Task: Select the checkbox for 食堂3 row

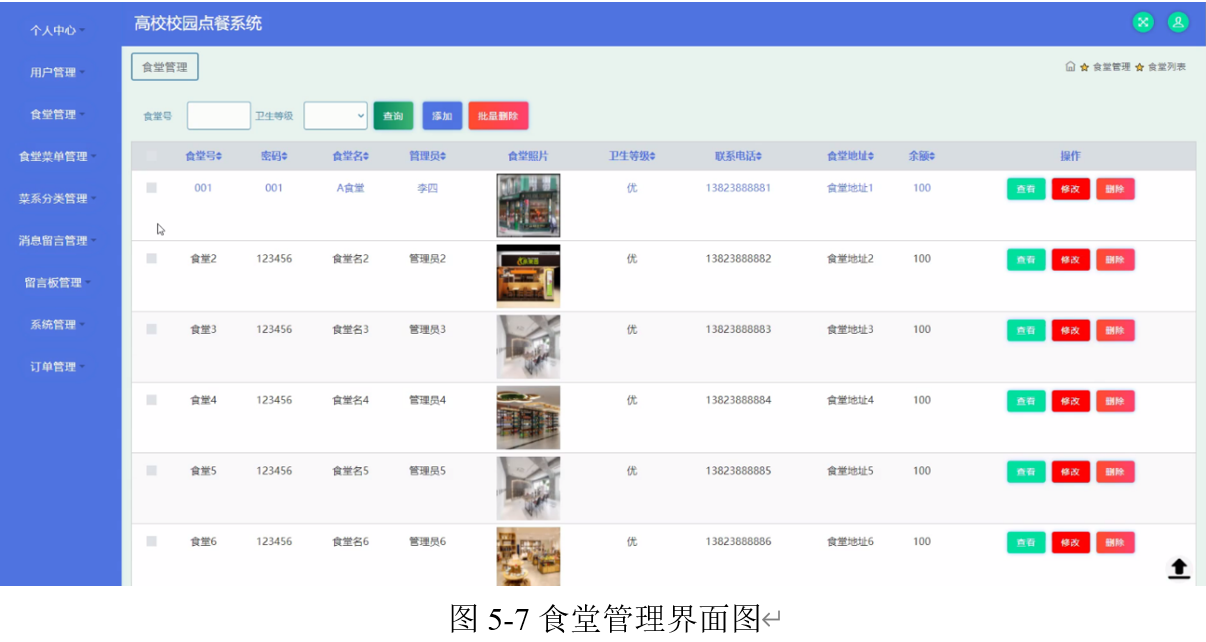Action: coord(152,330)
